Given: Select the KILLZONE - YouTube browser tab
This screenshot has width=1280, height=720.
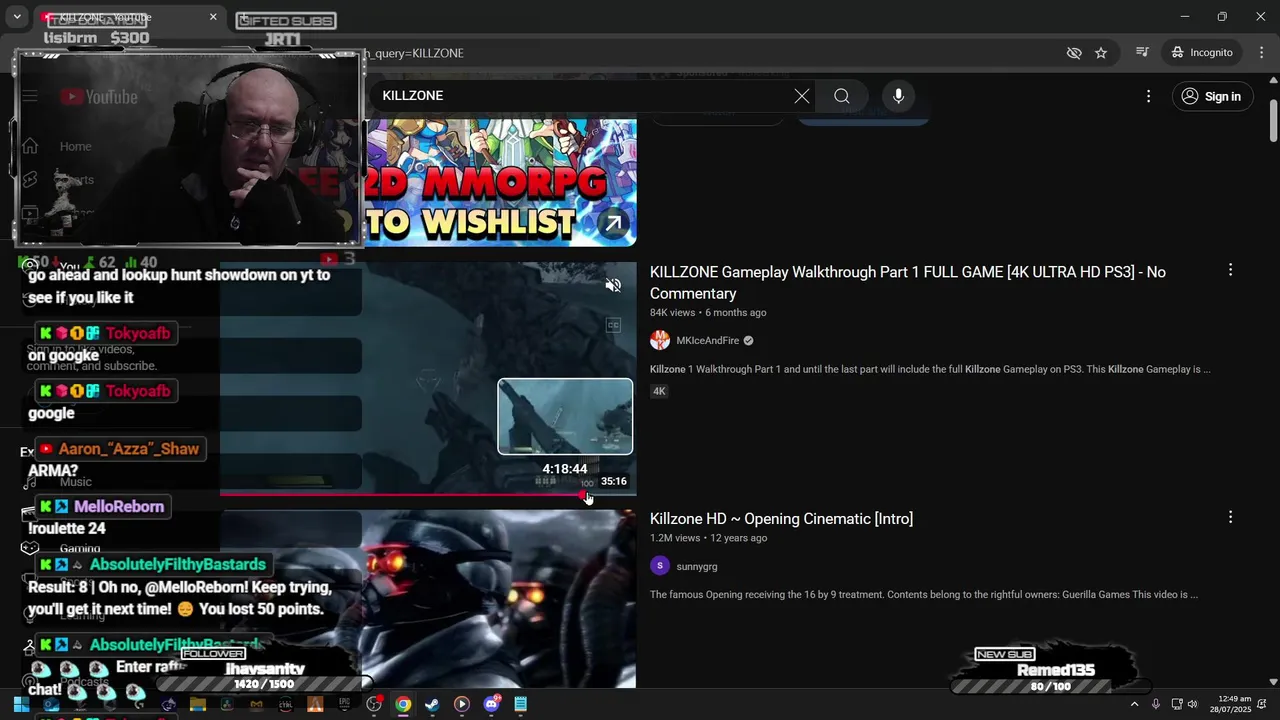Looking at the screenshot, I should pyautogui.click(x=130, y=17).
